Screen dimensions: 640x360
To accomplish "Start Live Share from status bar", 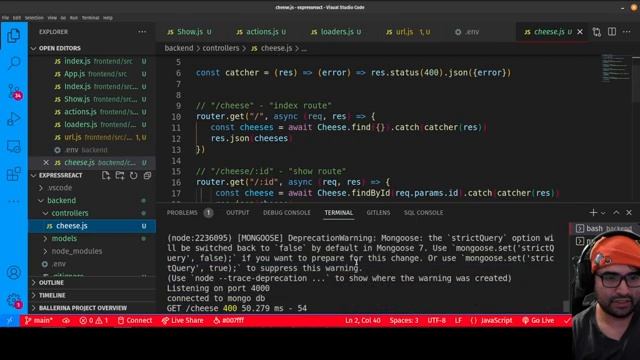I will point(182,321).
